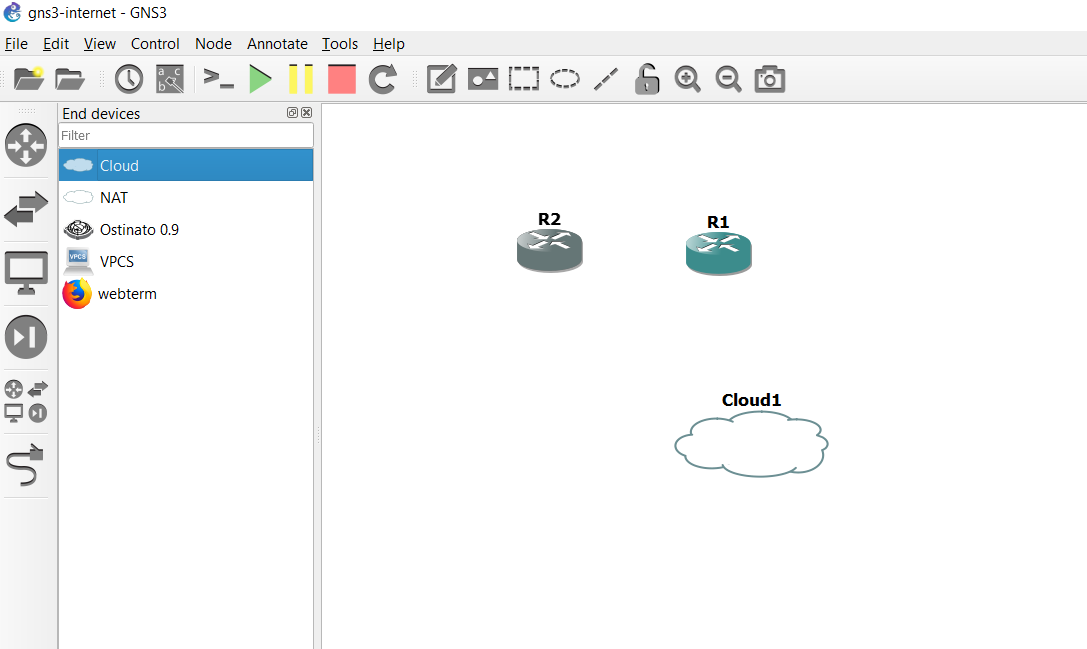Click the R2 label text
The width and height of the screenshot is (1087, 649).
click(550, 219)
